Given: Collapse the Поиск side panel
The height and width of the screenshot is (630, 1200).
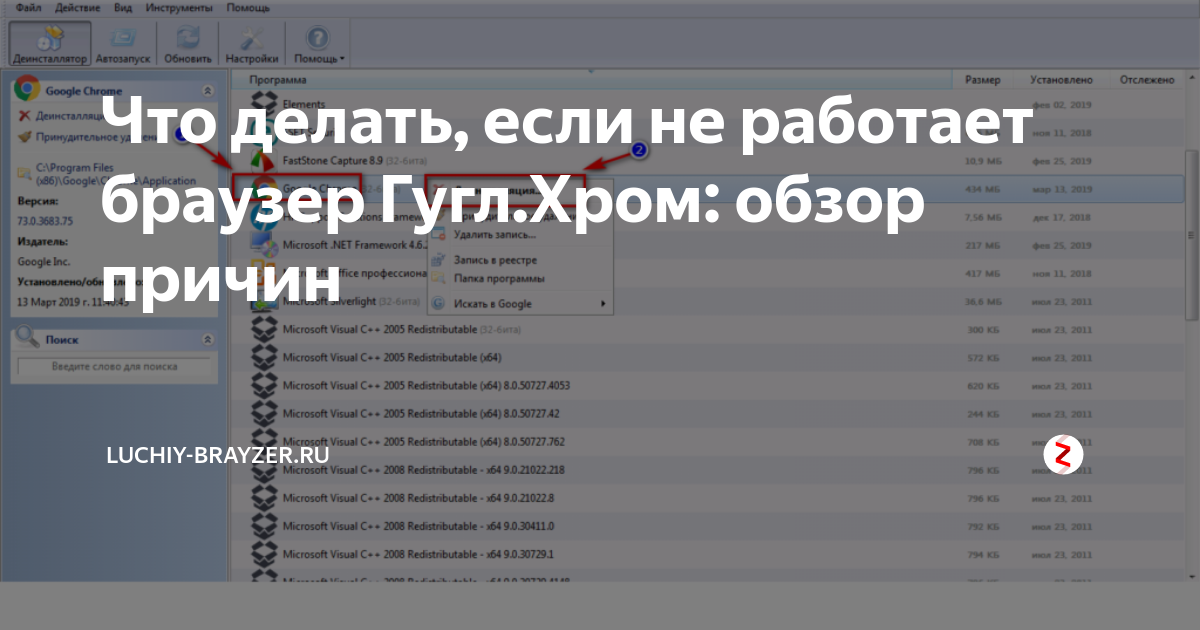Looking at the screenshot, I should pos(207,340).
